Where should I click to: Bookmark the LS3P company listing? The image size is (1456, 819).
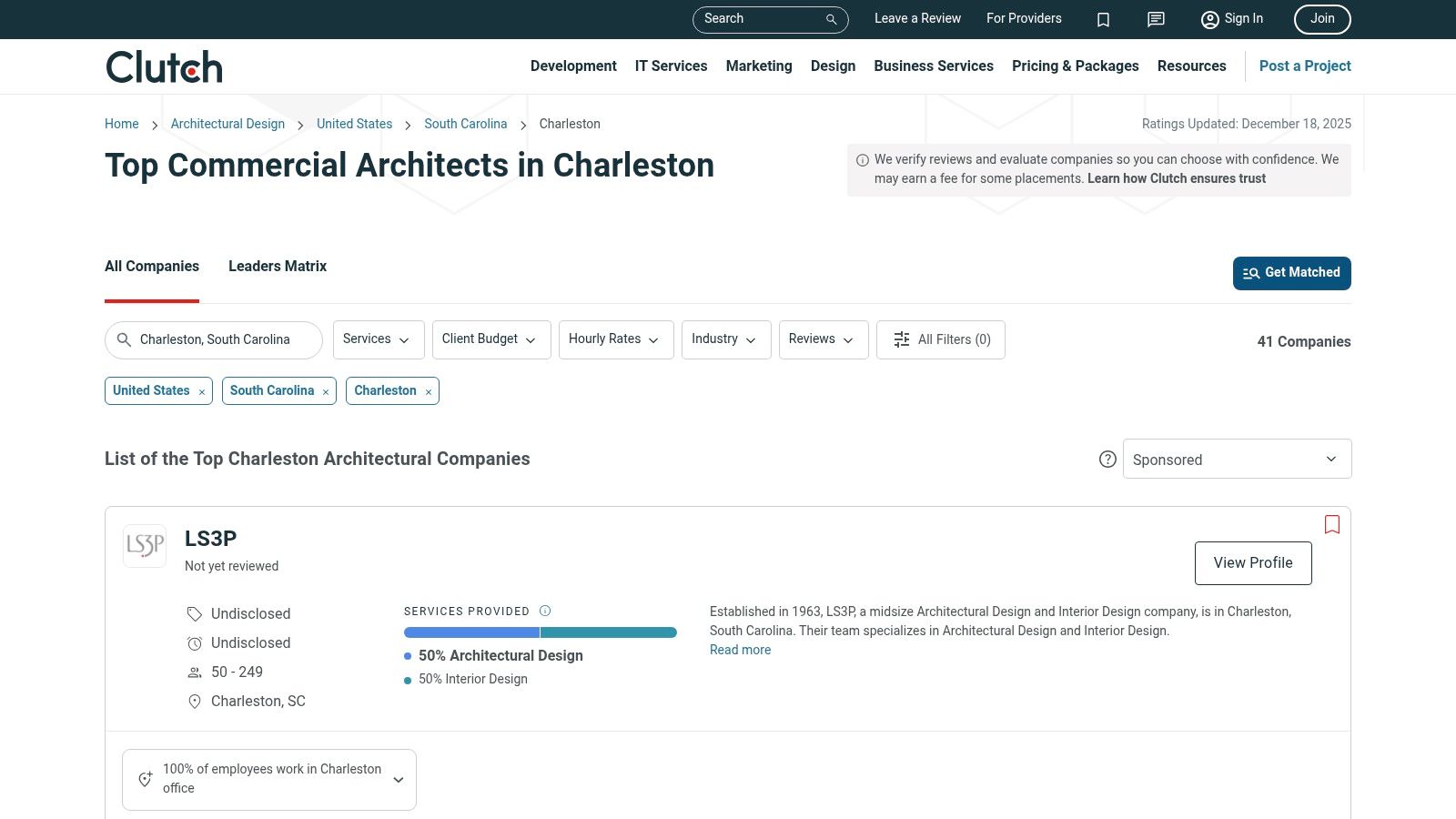(x=1331, y=525)
